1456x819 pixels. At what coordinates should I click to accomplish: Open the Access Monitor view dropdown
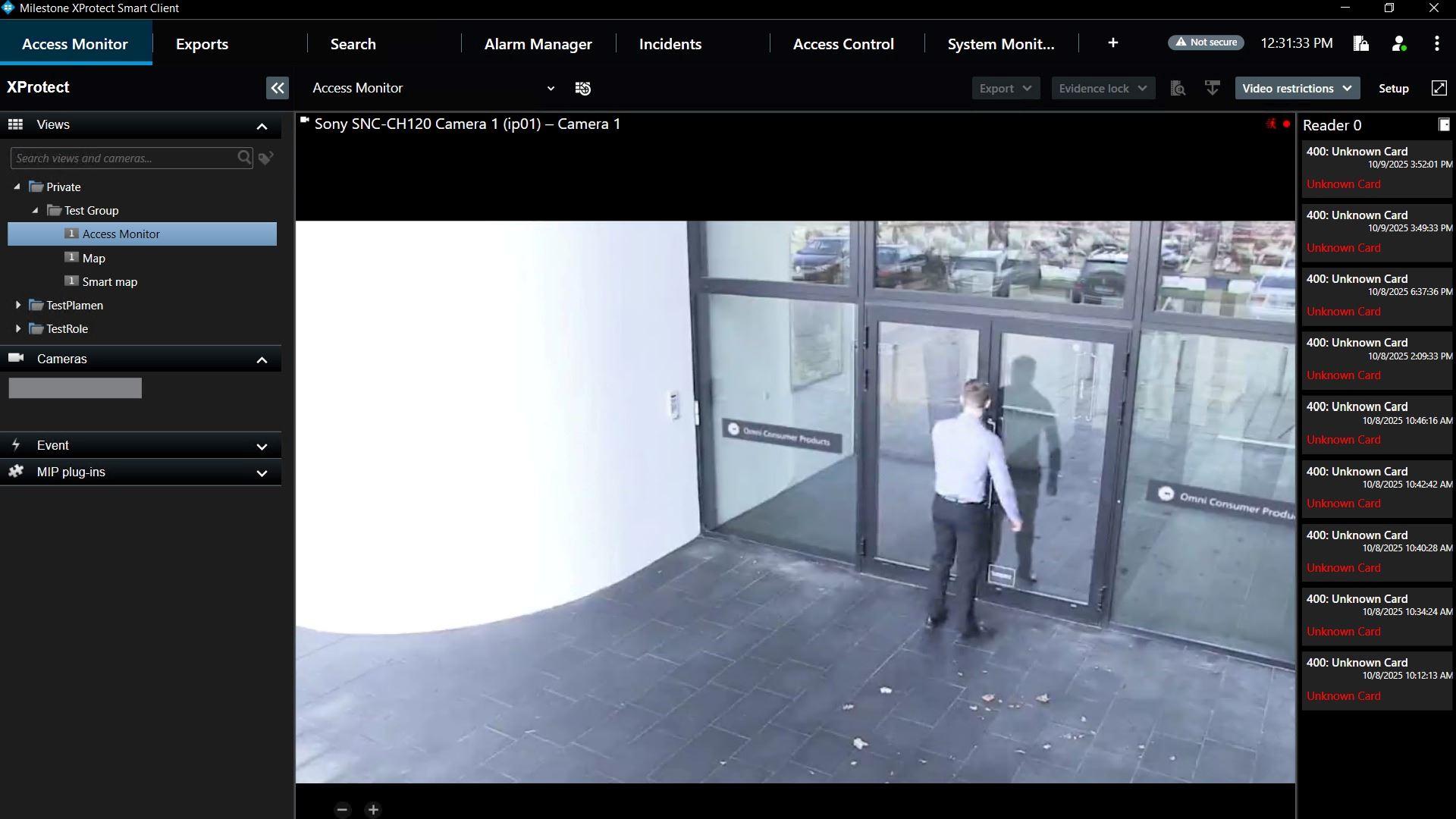551,89
